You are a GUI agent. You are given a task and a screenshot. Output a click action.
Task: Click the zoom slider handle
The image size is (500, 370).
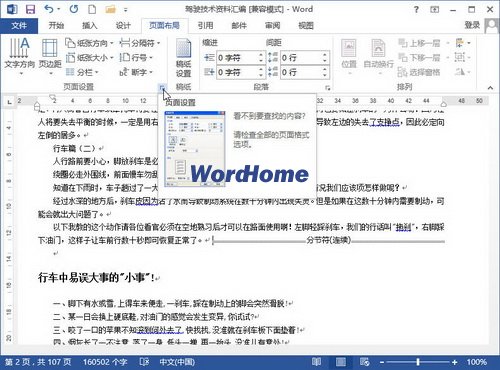click(x=418, y=362)
